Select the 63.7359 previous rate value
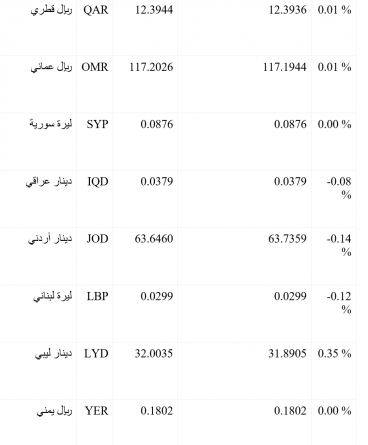This screenshot has height=445, width=368. click(x=287, y=239)
